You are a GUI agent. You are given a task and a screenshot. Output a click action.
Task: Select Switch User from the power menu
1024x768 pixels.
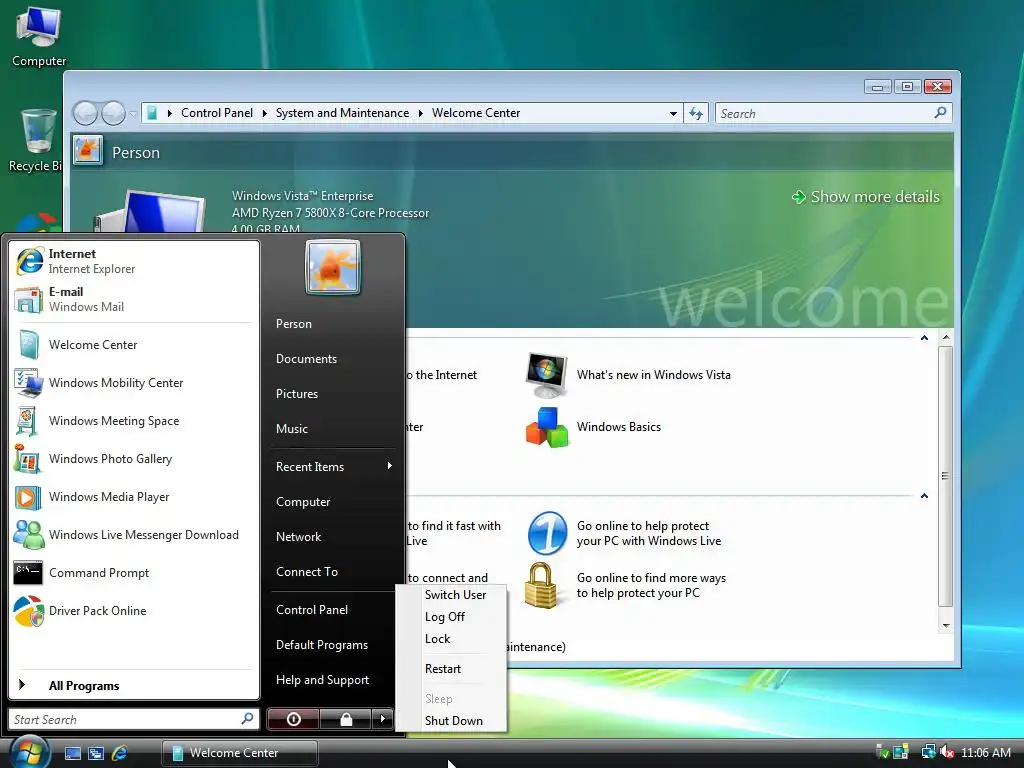[455, 595]
